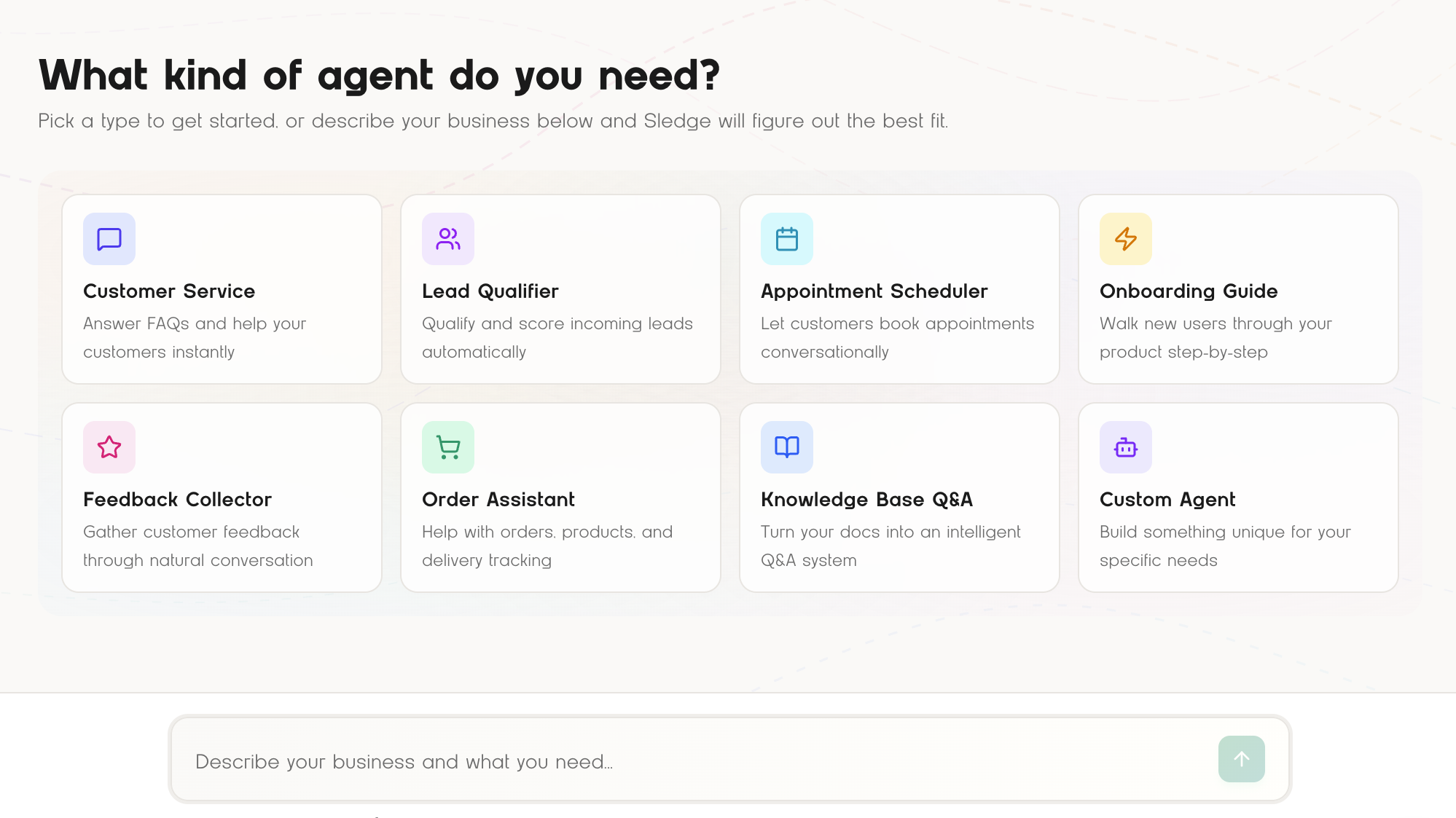The image size is (1456, 818).
Task: Choose the Custom Agent title
Action: (1167, 500)
